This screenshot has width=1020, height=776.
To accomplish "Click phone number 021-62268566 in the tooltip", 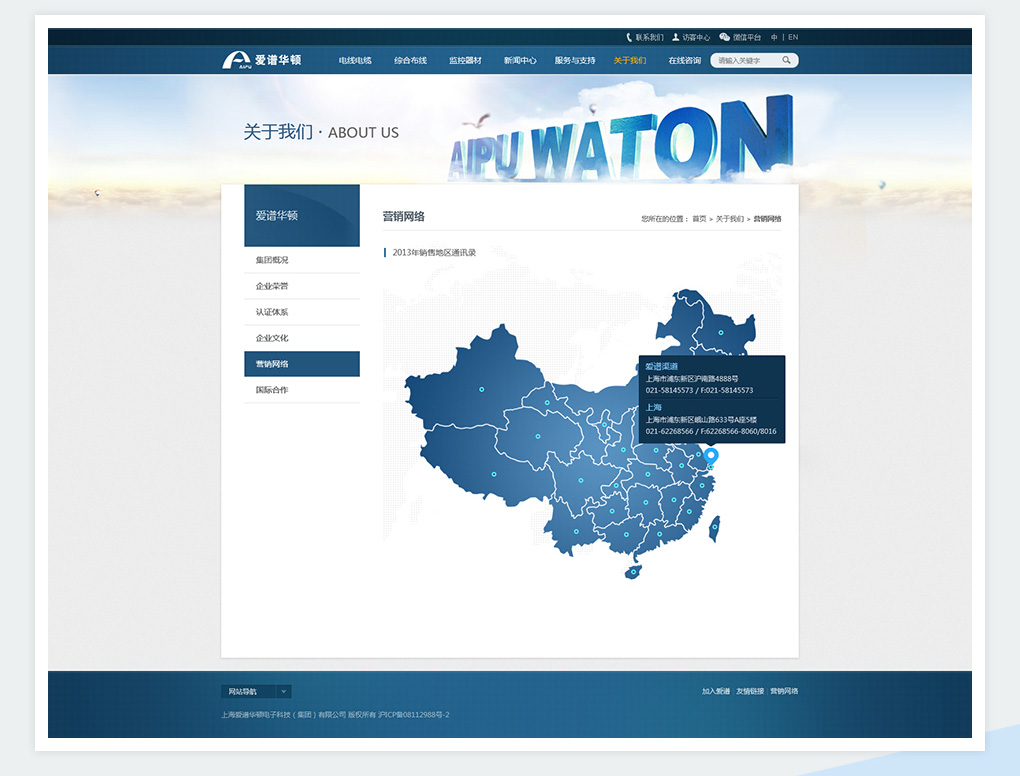I will [669, 431].
